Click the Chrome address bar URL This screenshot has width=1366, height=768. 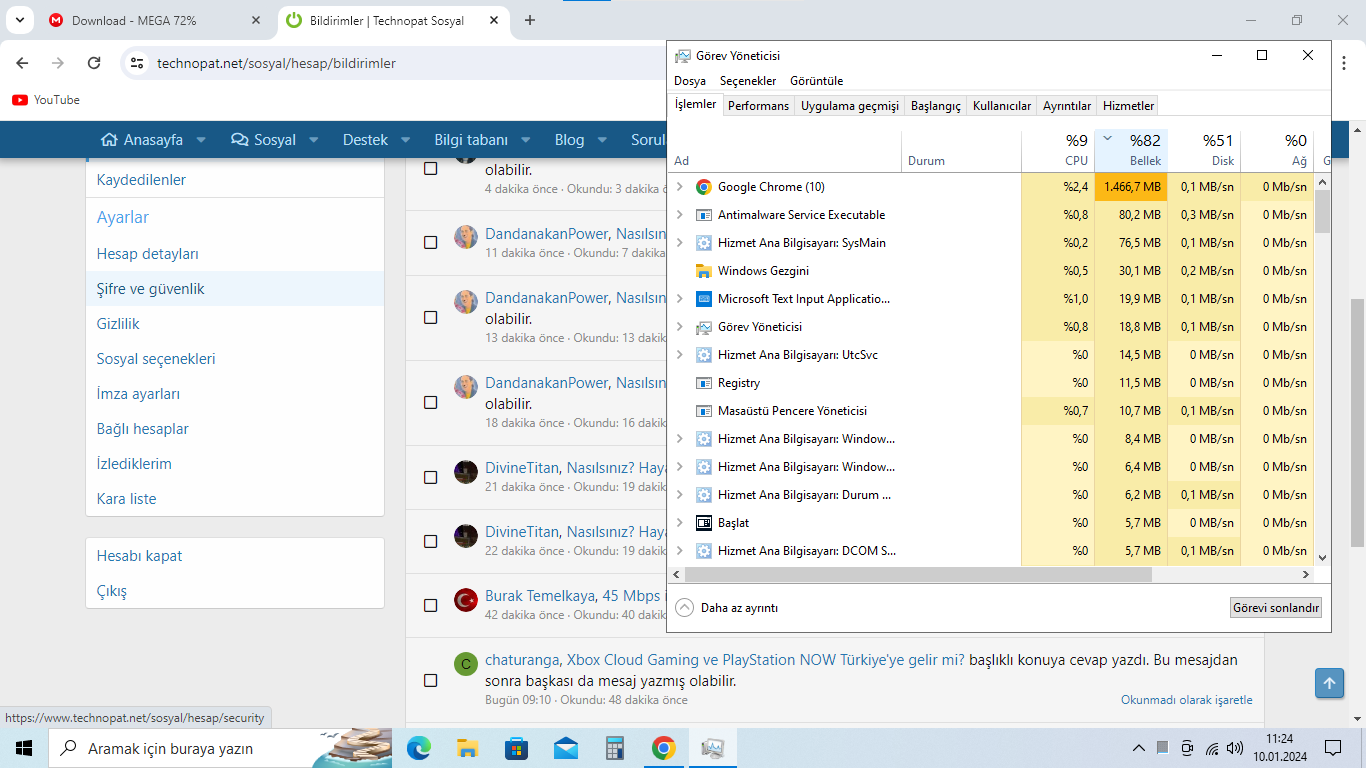[277, 63]
